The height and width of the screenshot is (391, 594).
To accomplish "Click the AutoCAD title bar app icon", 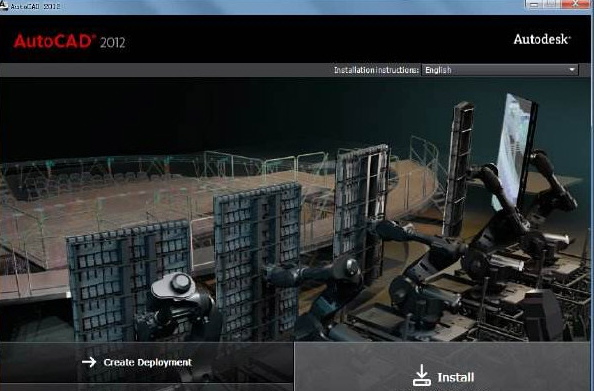I will pos(4,5).
